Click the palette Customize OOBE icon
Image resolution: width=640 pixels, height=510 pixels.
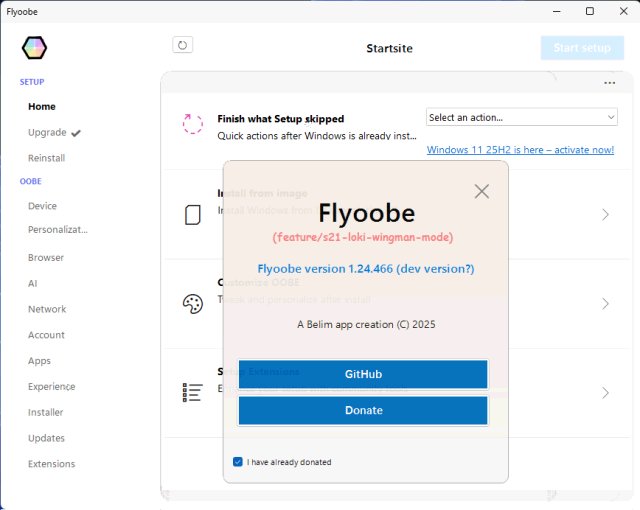[193, 304]
